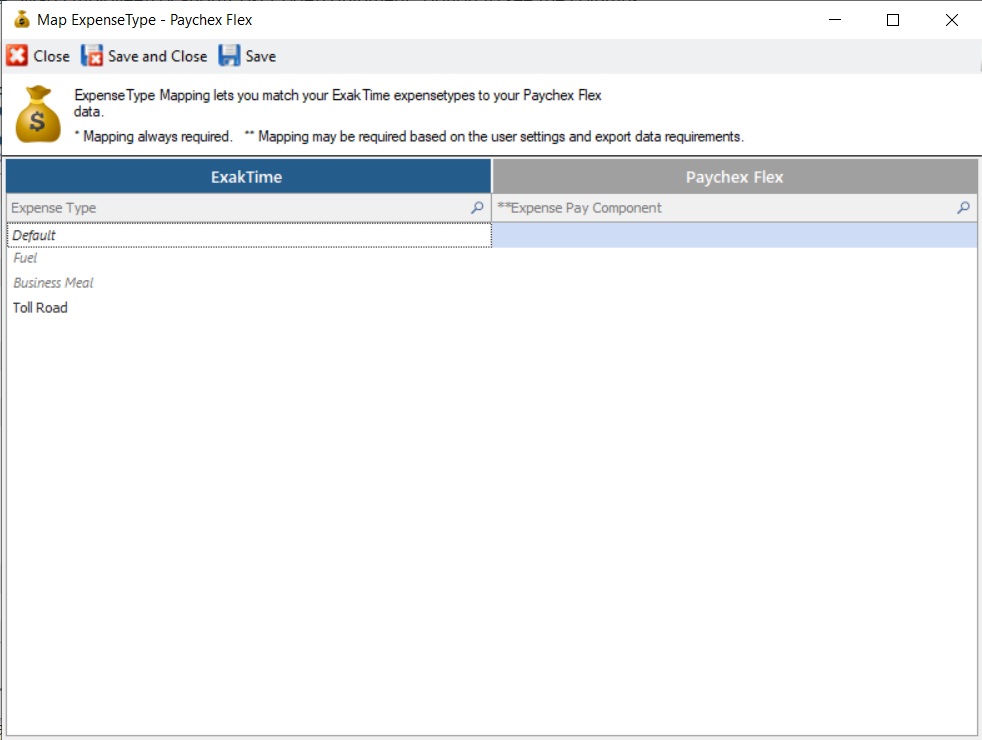Click the money bag title bar icon
982x740 pixels.
[x=22, y=19]
